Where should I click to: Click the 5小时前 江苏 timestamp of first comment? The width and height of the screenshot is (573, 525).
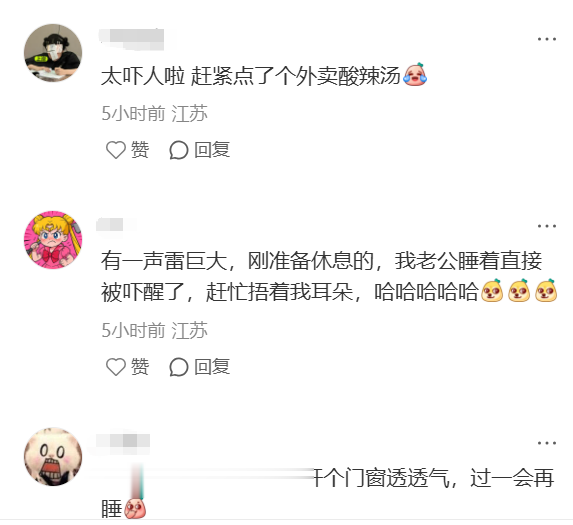click(155, 113)
